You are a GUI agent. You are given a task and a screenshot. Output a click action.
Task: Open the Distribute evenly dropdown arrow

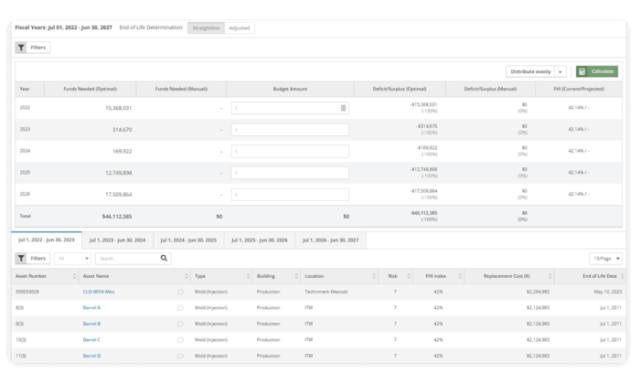[560, 72]
